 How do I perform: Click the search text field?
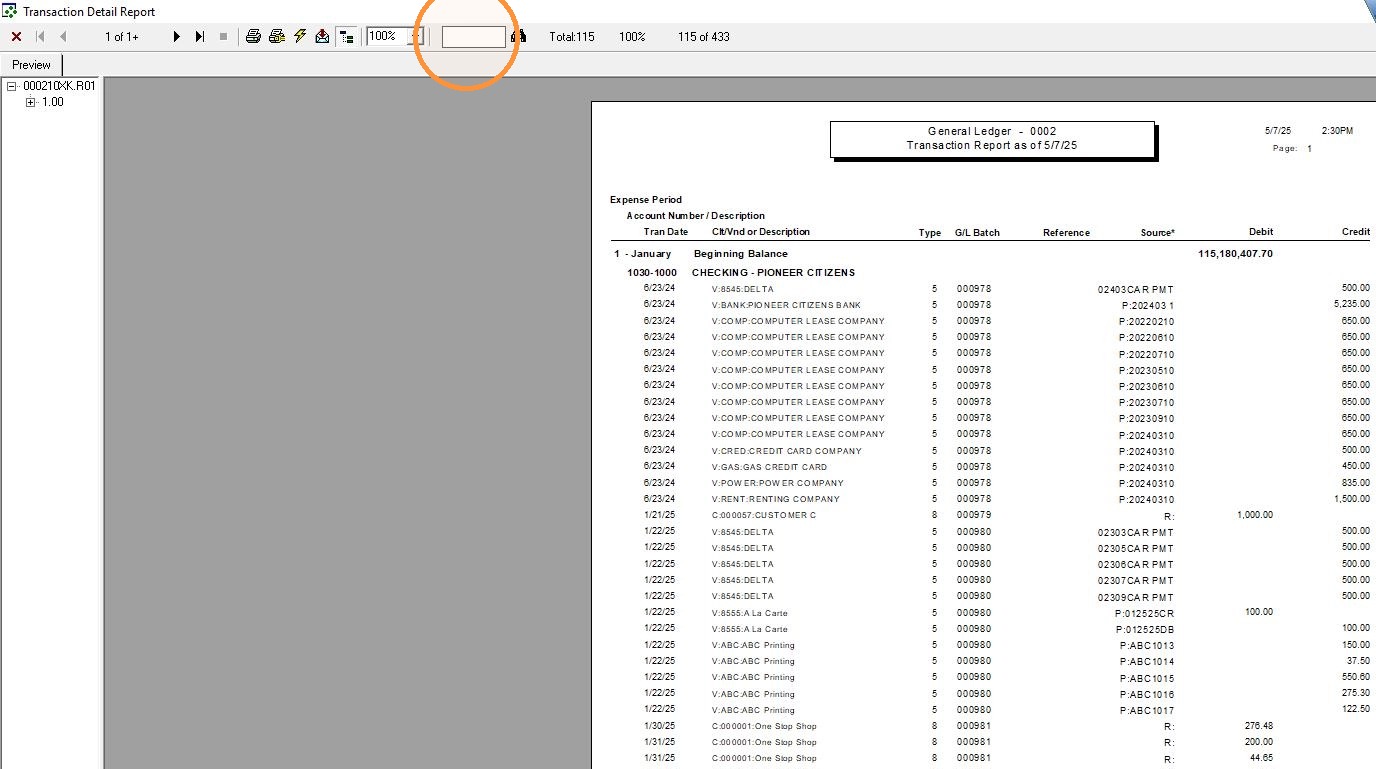click(x=474, y=37)
